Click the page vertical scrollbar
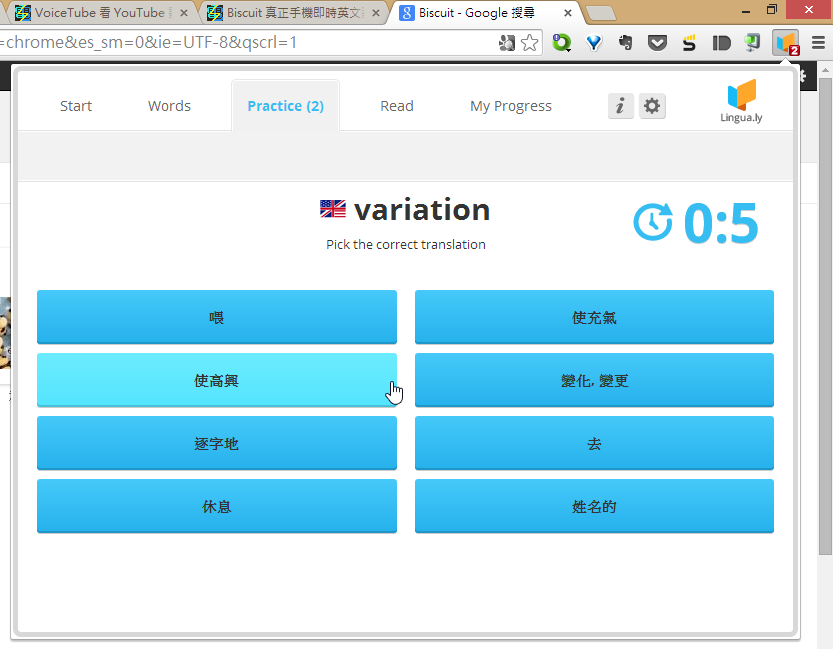The width and height of the screenshot is (833, 649). pyautogui.click(x=825, y=316)
